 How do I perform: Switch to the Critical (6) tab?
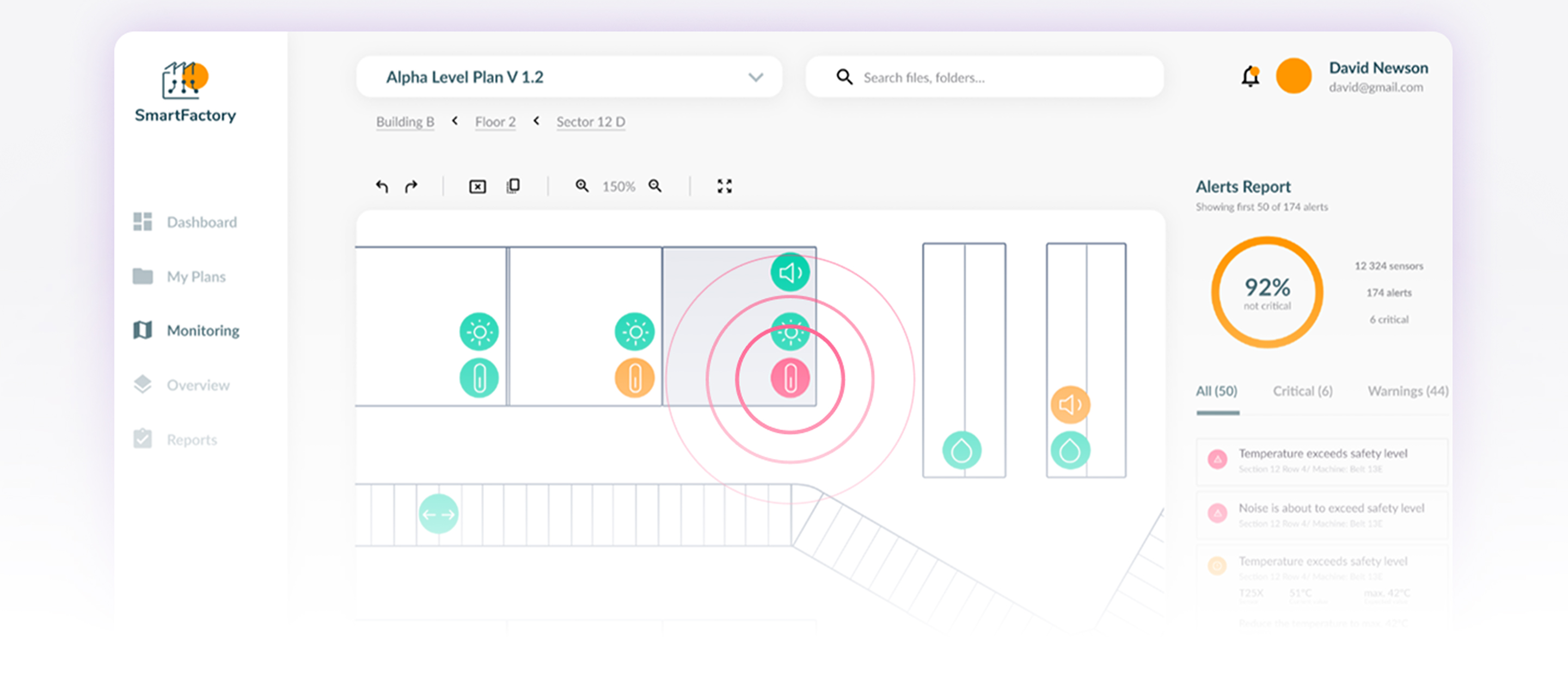point(1302,391)
